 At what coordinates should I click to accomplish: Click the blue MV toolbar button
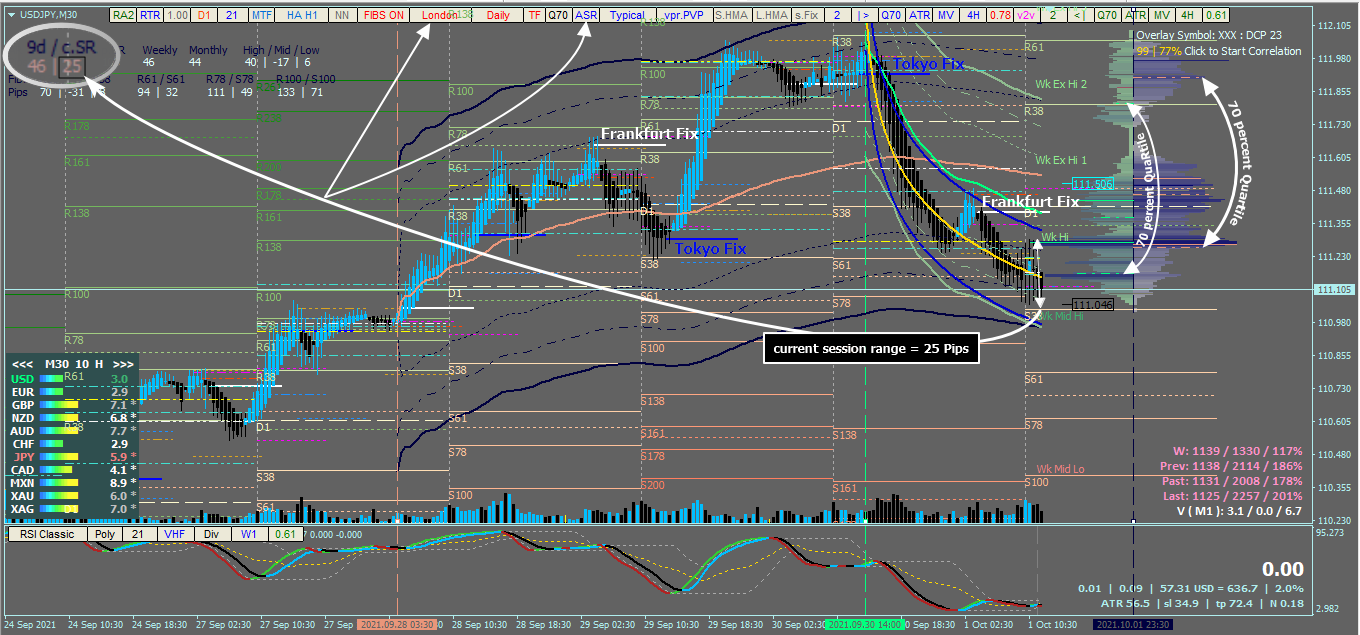(946, 15)
